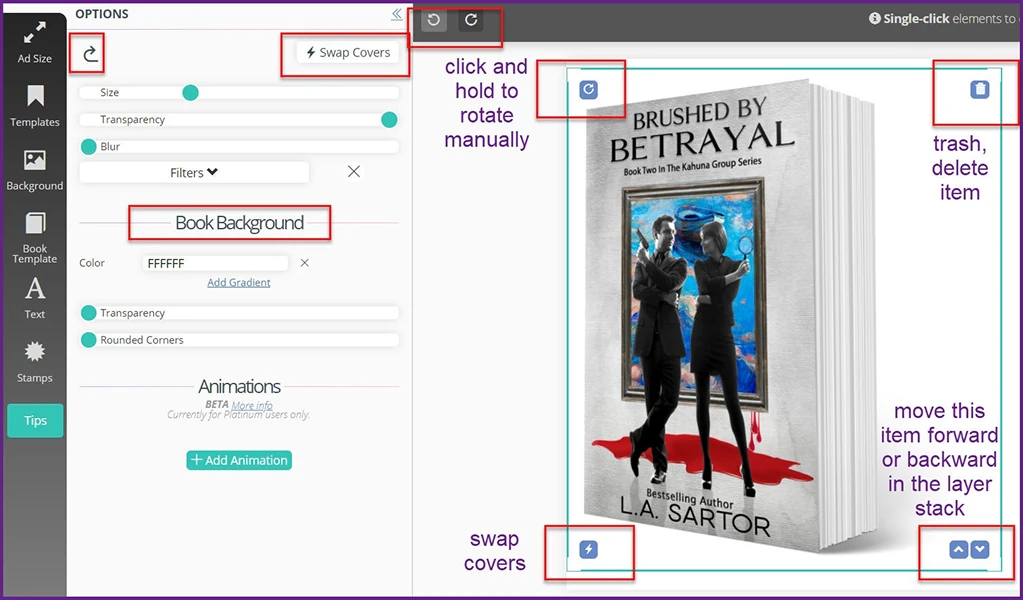1023x600 pixels.
Task: Click the info icon before Single-click hint
Action: 874,19
